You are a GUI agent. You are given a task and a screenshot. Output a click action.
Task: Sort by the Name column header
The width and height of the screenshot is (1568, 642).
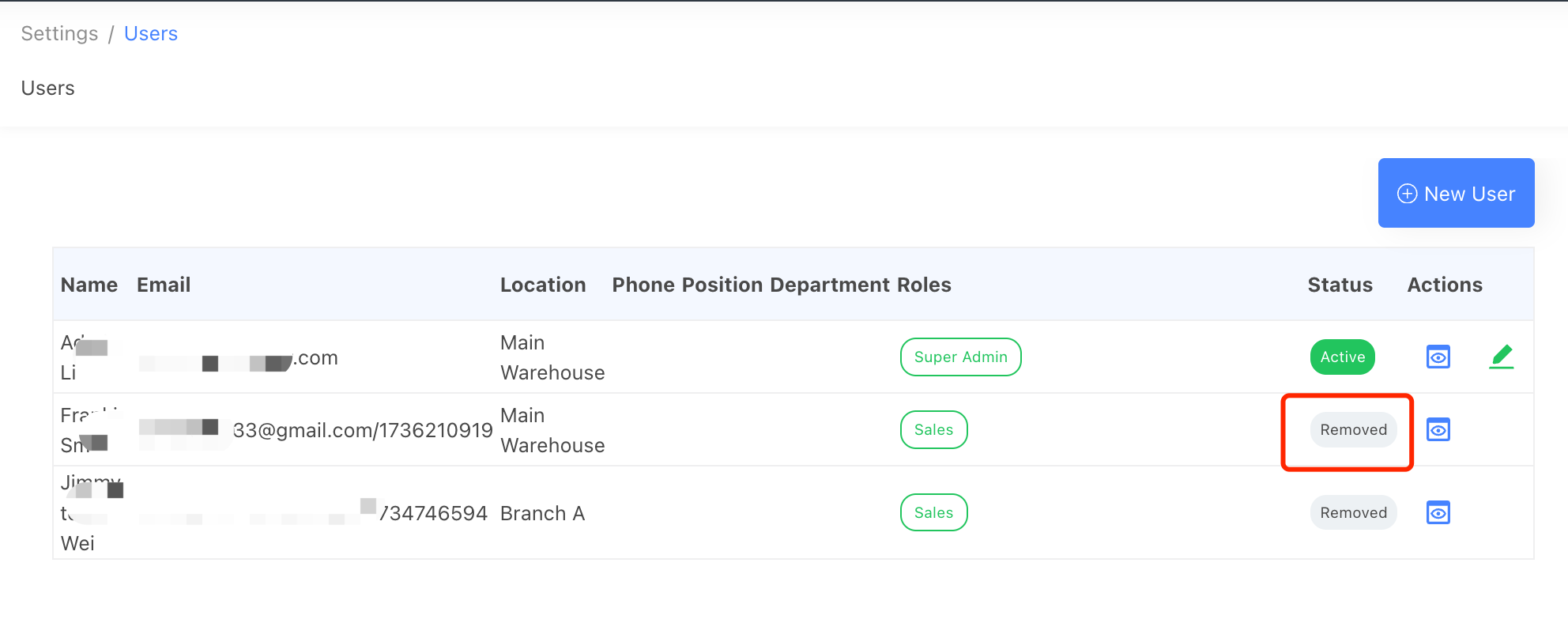[89, 285]
